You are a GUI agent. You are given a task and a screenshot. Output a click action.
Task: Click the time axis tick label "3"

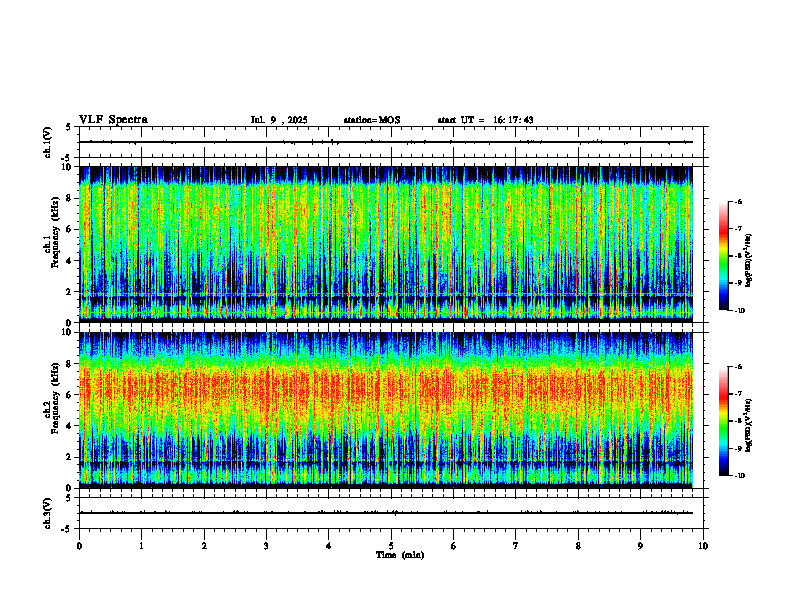[x=266, y=546]
